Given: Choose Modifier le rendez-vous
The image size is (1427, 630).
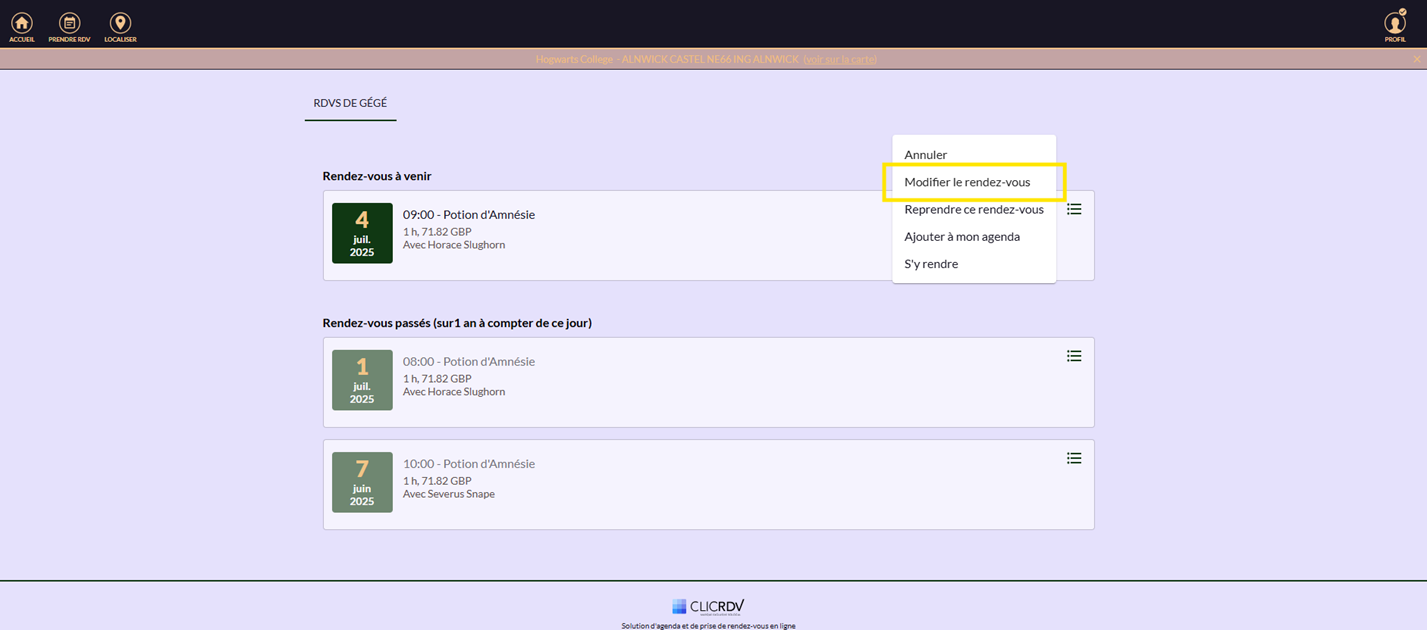Looking at the screenshot, I should tap(966, 182).
